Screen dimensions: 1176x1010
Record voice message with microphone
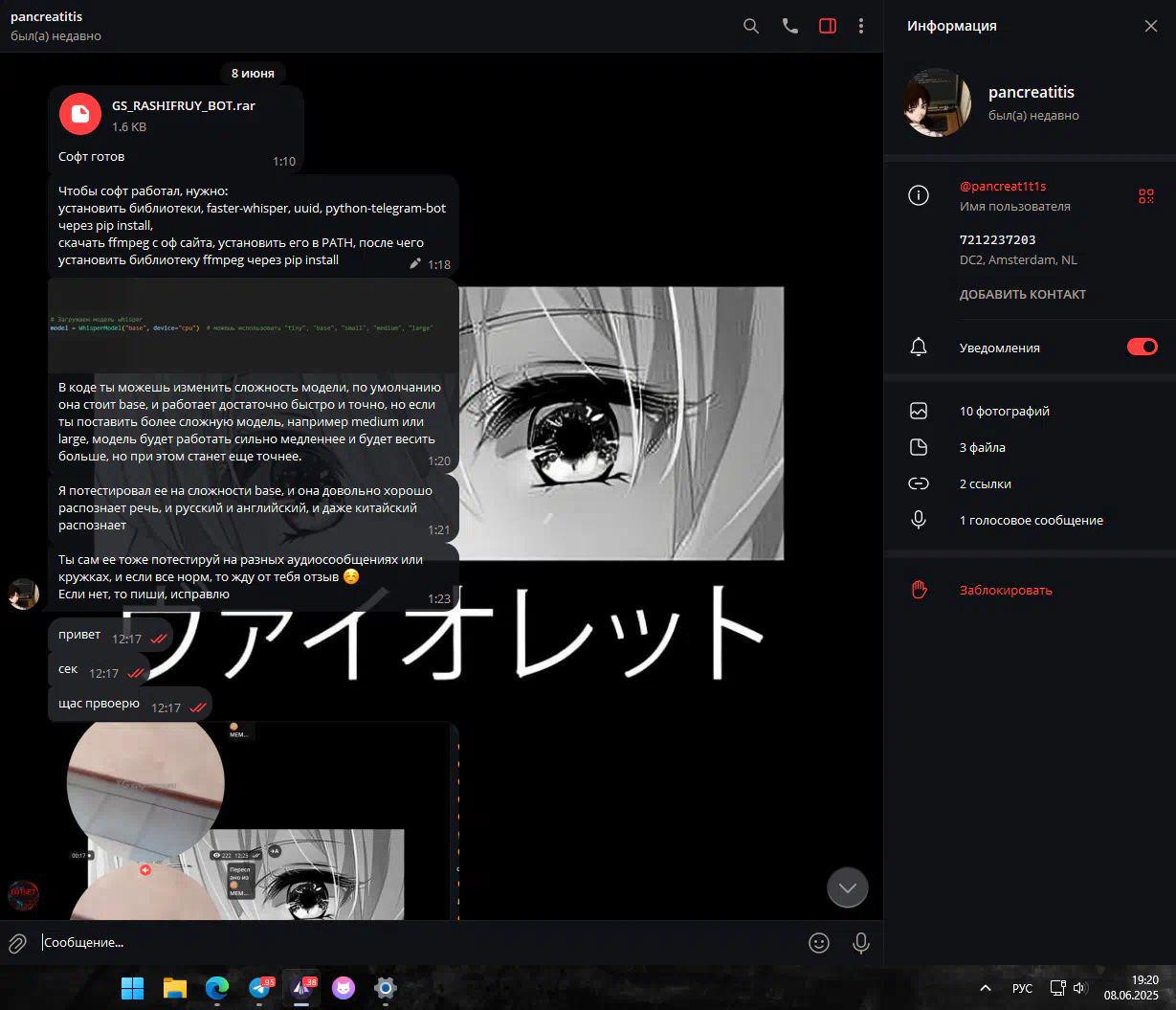861,943
